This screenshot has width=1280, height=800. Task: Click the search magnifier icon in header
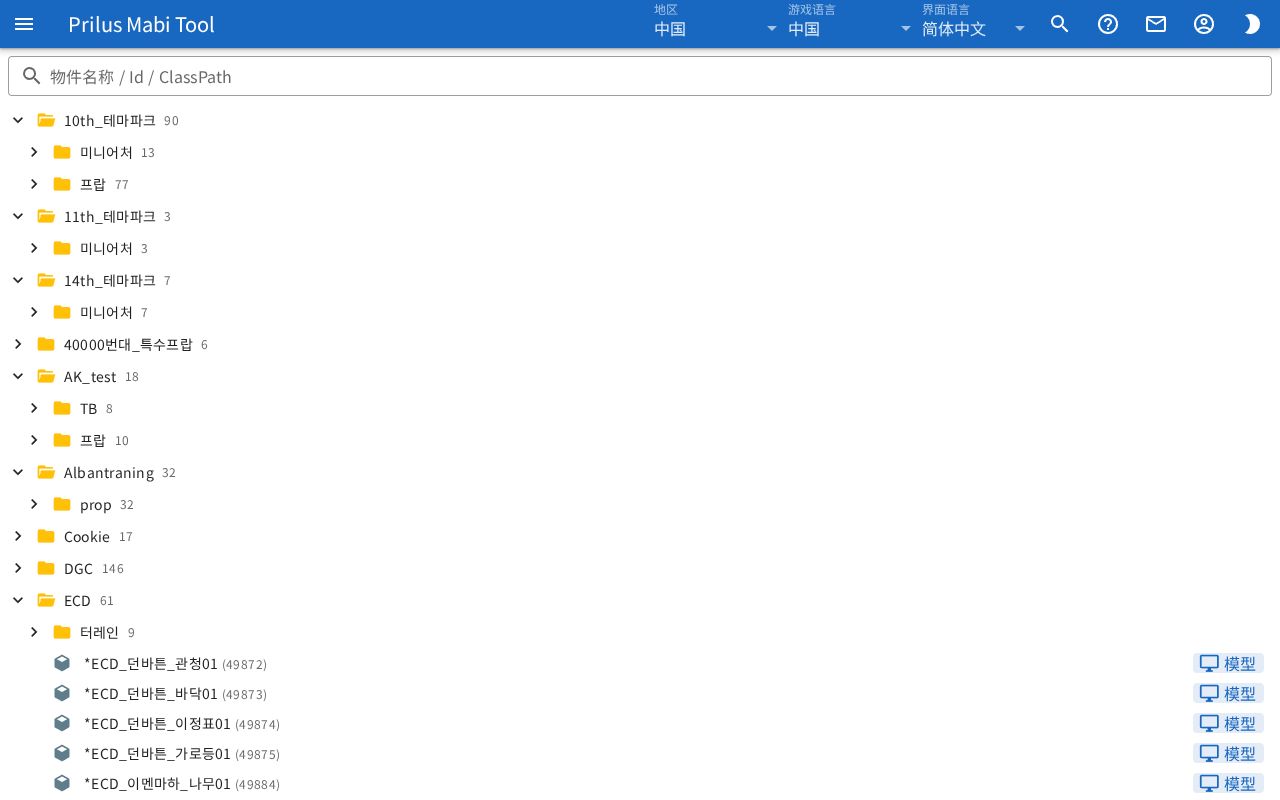(x=1060, y=24)
